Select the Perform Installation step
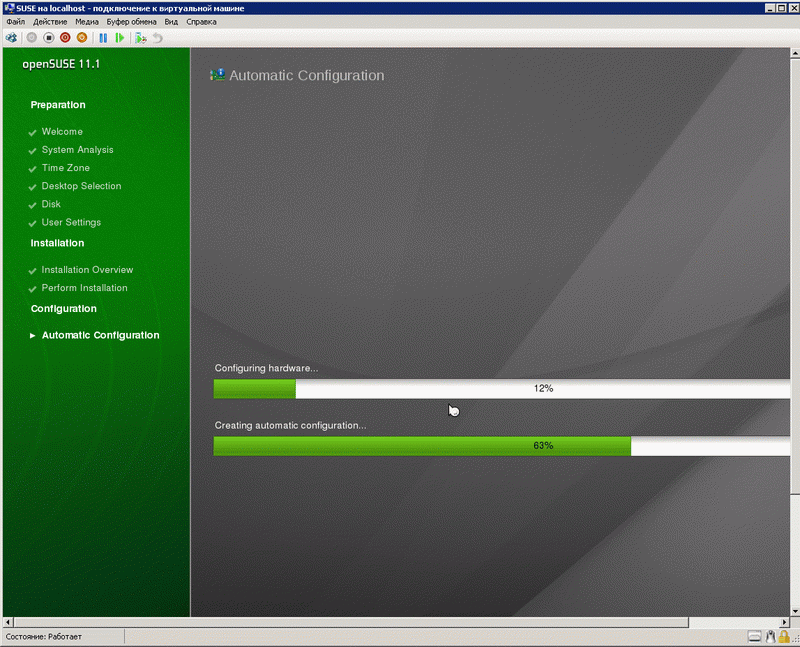Screen dimensions: 800x647 point(84,288)
